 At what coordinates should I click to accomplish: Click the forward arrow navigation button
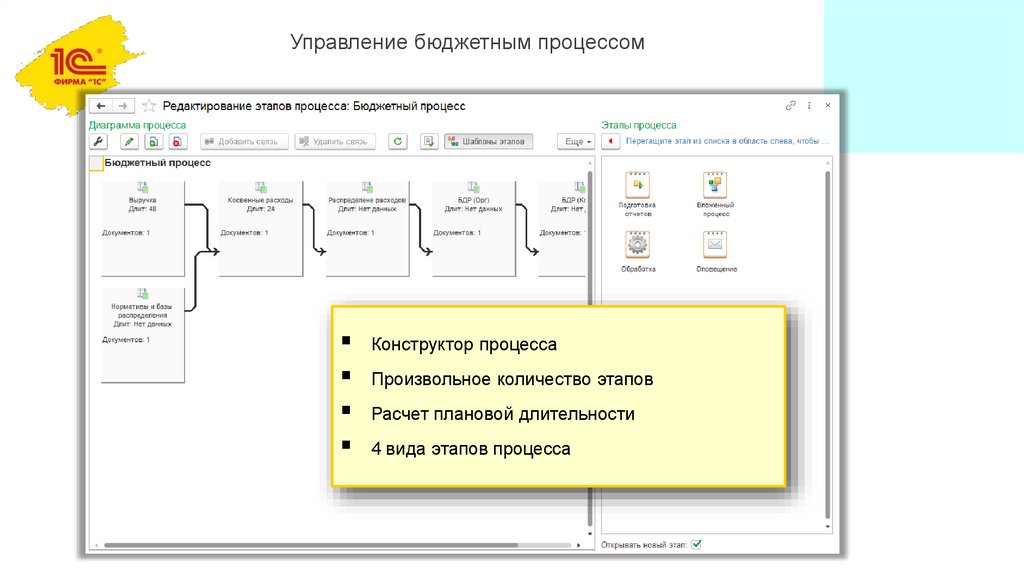(x=123, y=106)
